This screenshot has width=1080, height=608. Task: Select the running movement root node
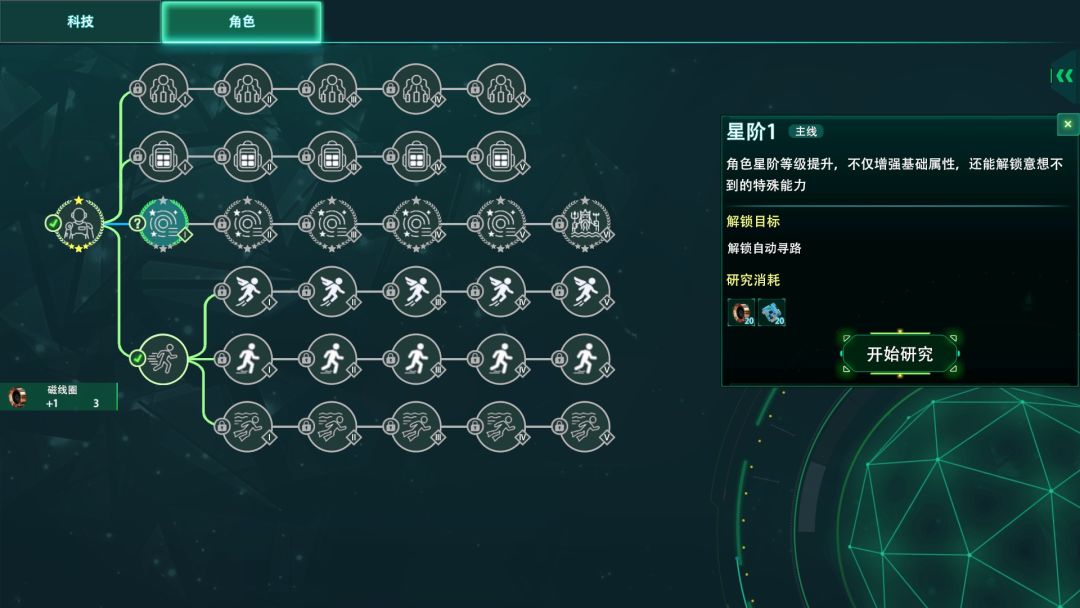point(163,359)
